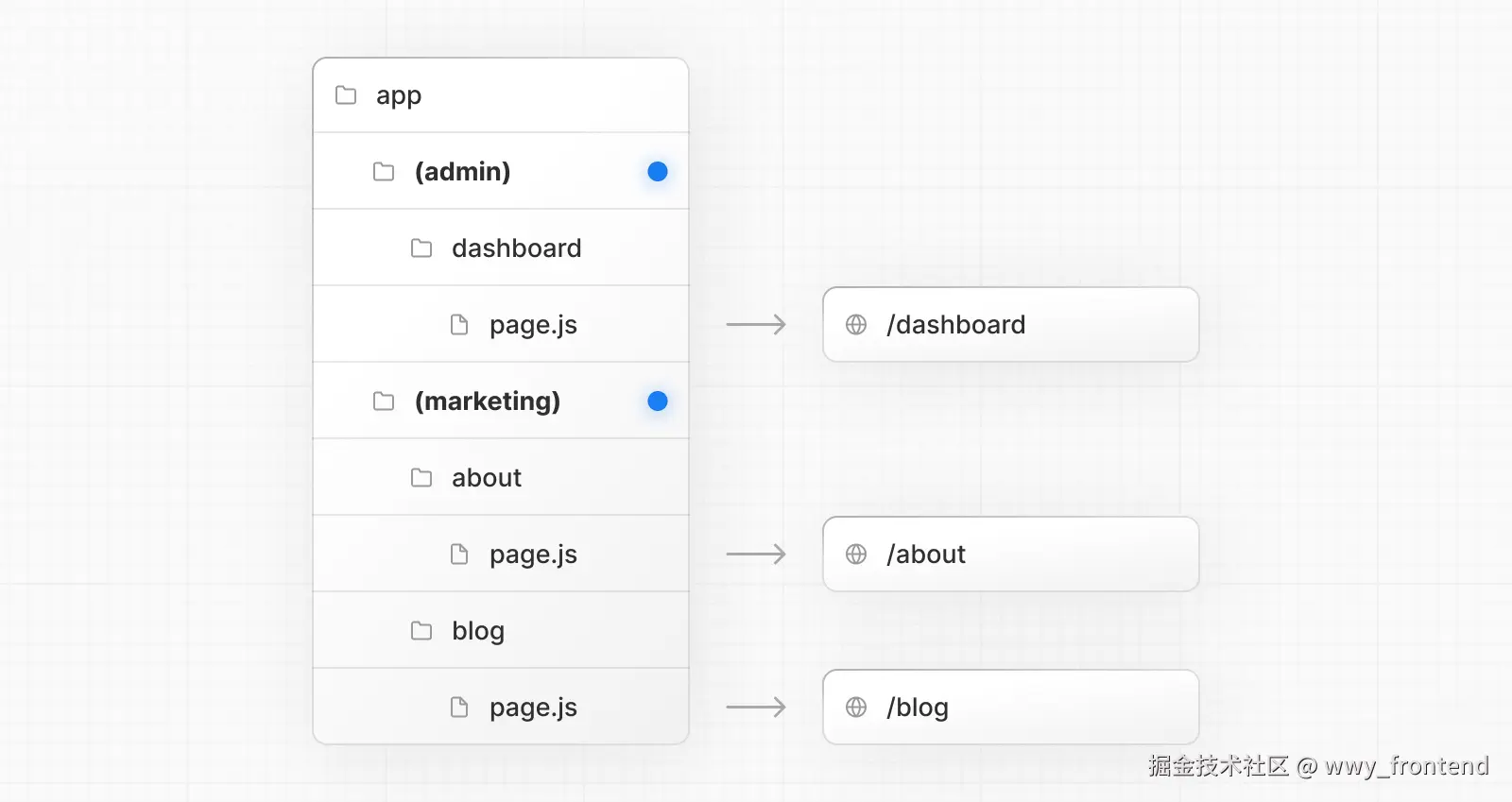Click the (admin) folder icon
This screenshot has height=802, width=1512.
pos(384,172)
